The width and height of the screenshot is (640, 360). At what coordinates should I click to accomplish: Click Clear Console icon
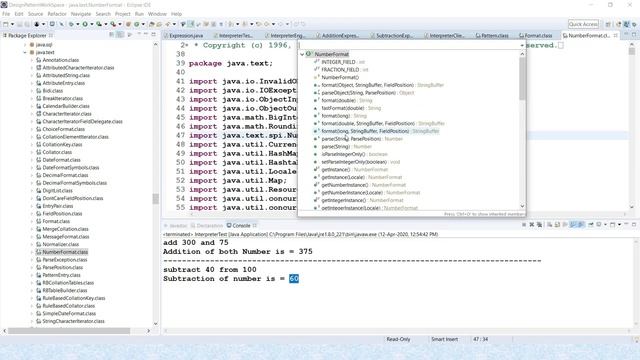tap(549, 224)
